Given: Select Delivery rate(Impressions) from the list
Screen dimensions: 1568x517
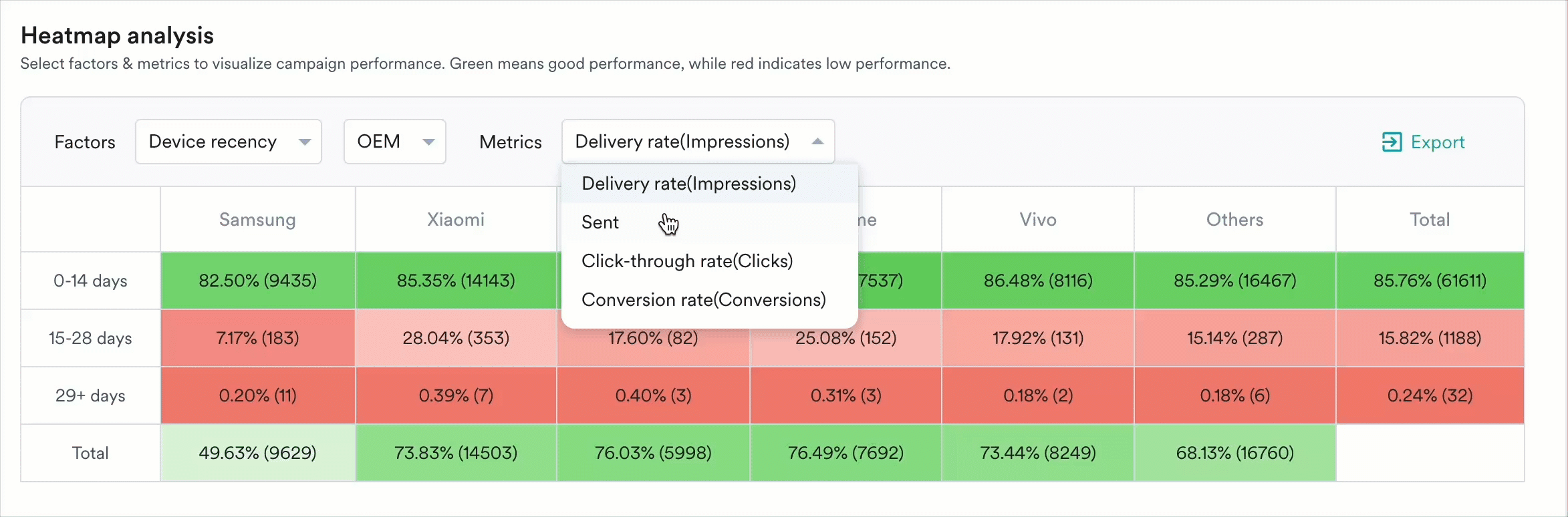Looking at the screenshot, I should click(x=688, y=183).
